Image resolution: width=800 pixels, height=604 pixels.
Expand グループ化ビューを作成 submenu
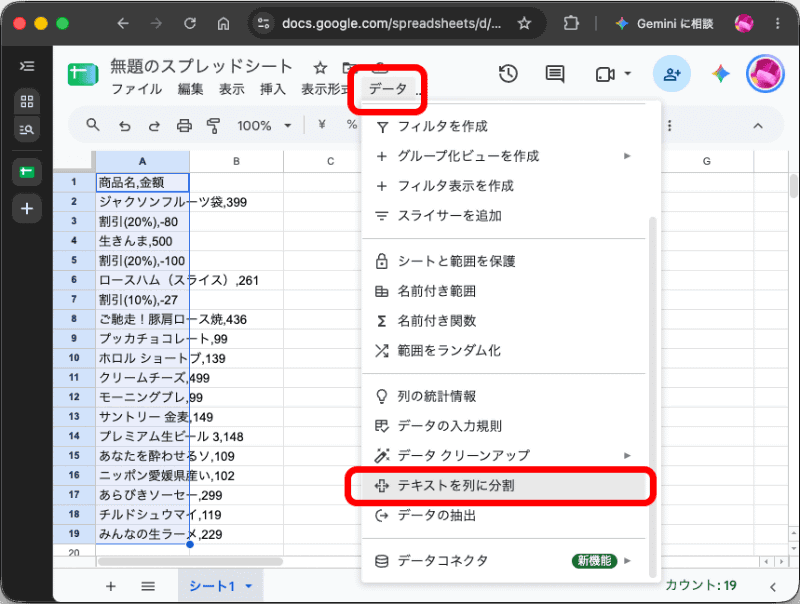[x=627, y=156]
